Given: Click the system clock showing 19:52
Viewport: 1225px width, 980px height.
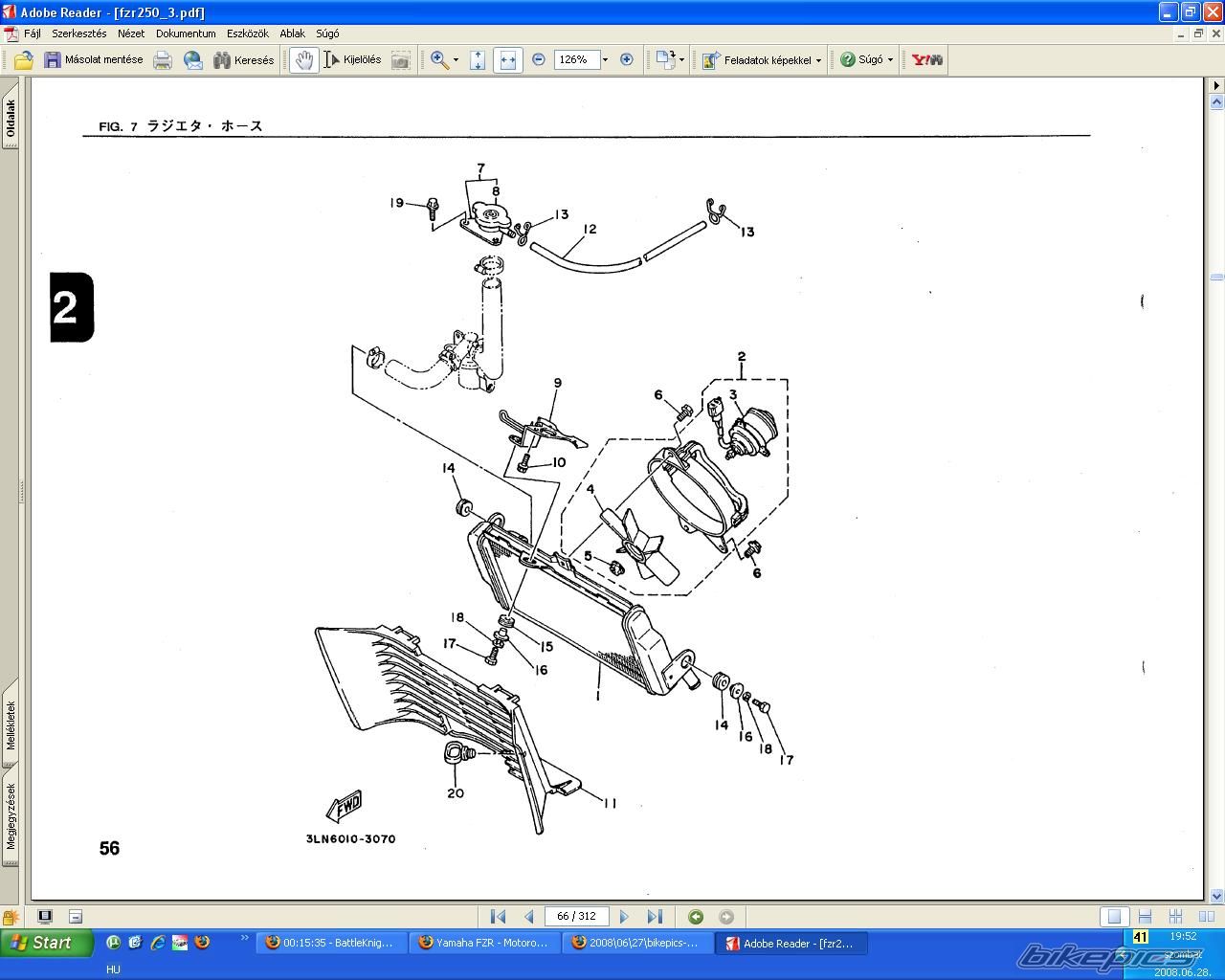Looking at the screenshot, I should tap(1183, 936).
